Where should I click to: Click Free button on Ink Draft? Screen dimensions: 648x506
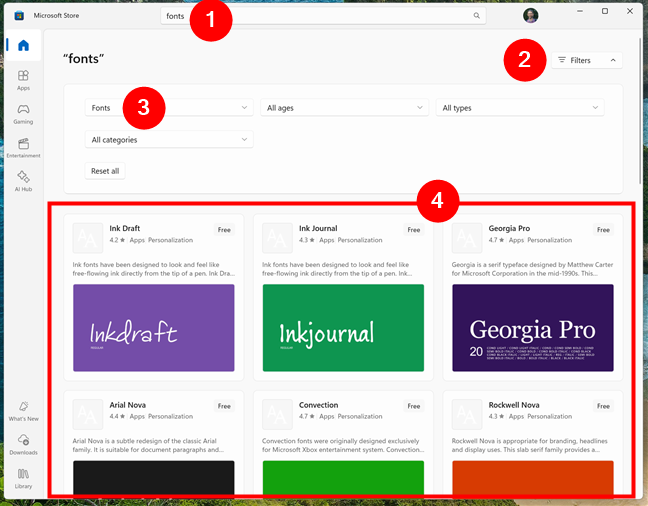(x=224, y=230)
